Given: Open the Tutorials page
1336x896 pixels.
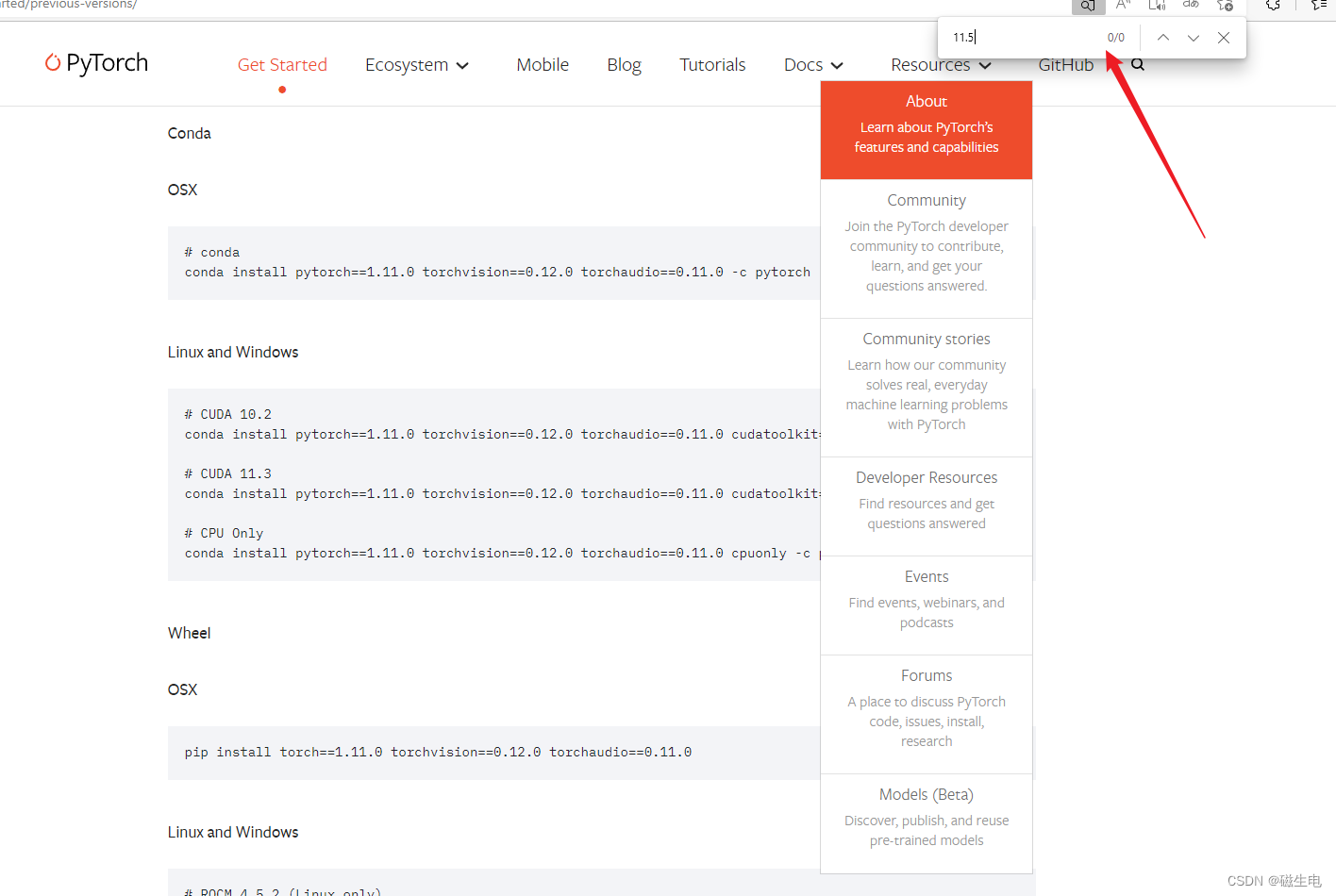Looking at the screenshot, I should (712, 65).
